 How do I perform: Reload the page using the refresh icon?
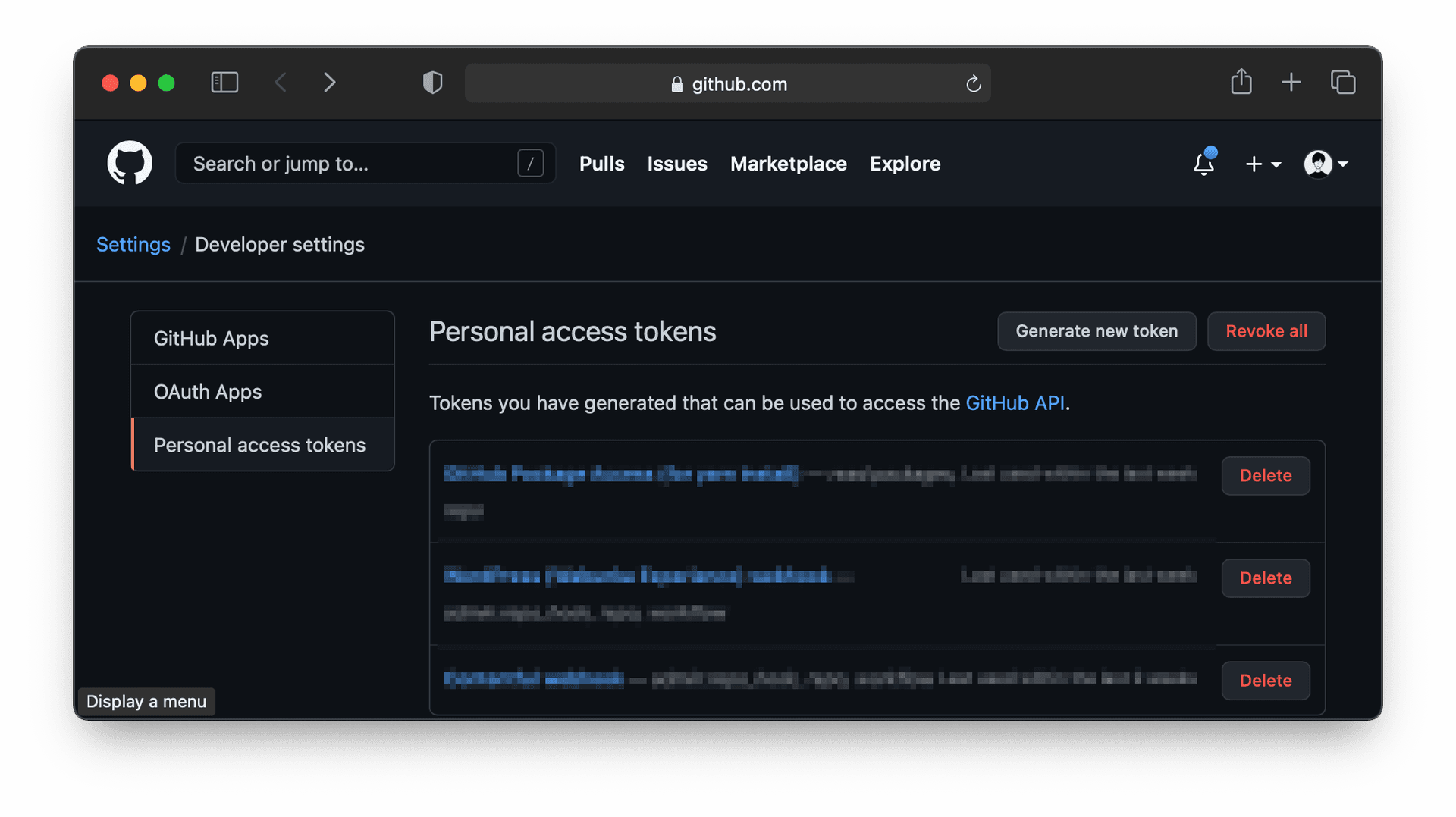coord(974,83)
